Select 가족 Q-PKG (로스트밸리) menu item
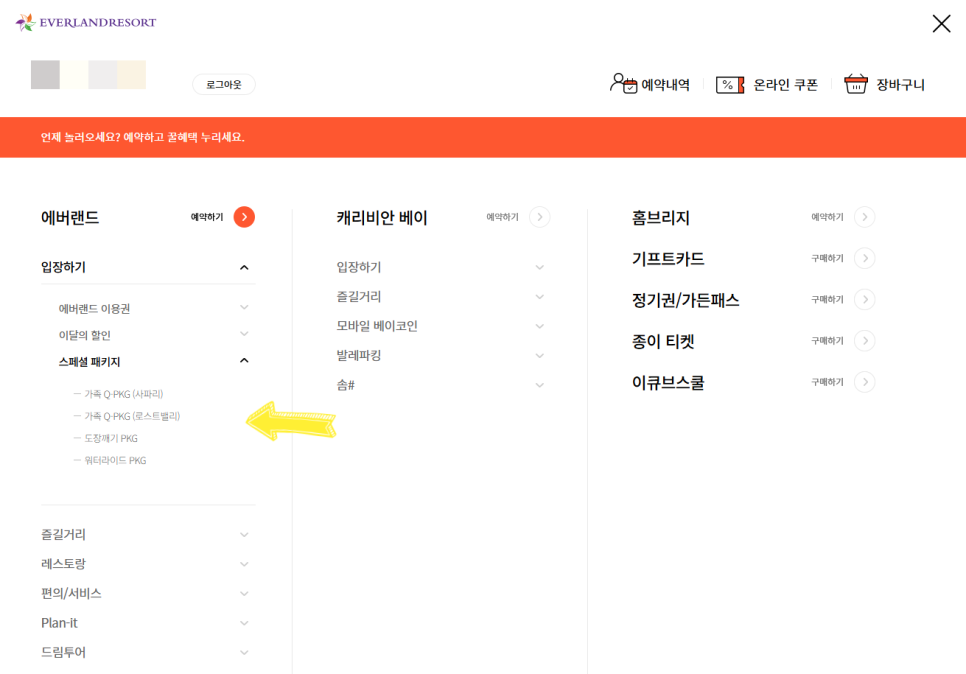Screen dimensions: 966x674 pos(132,416)
